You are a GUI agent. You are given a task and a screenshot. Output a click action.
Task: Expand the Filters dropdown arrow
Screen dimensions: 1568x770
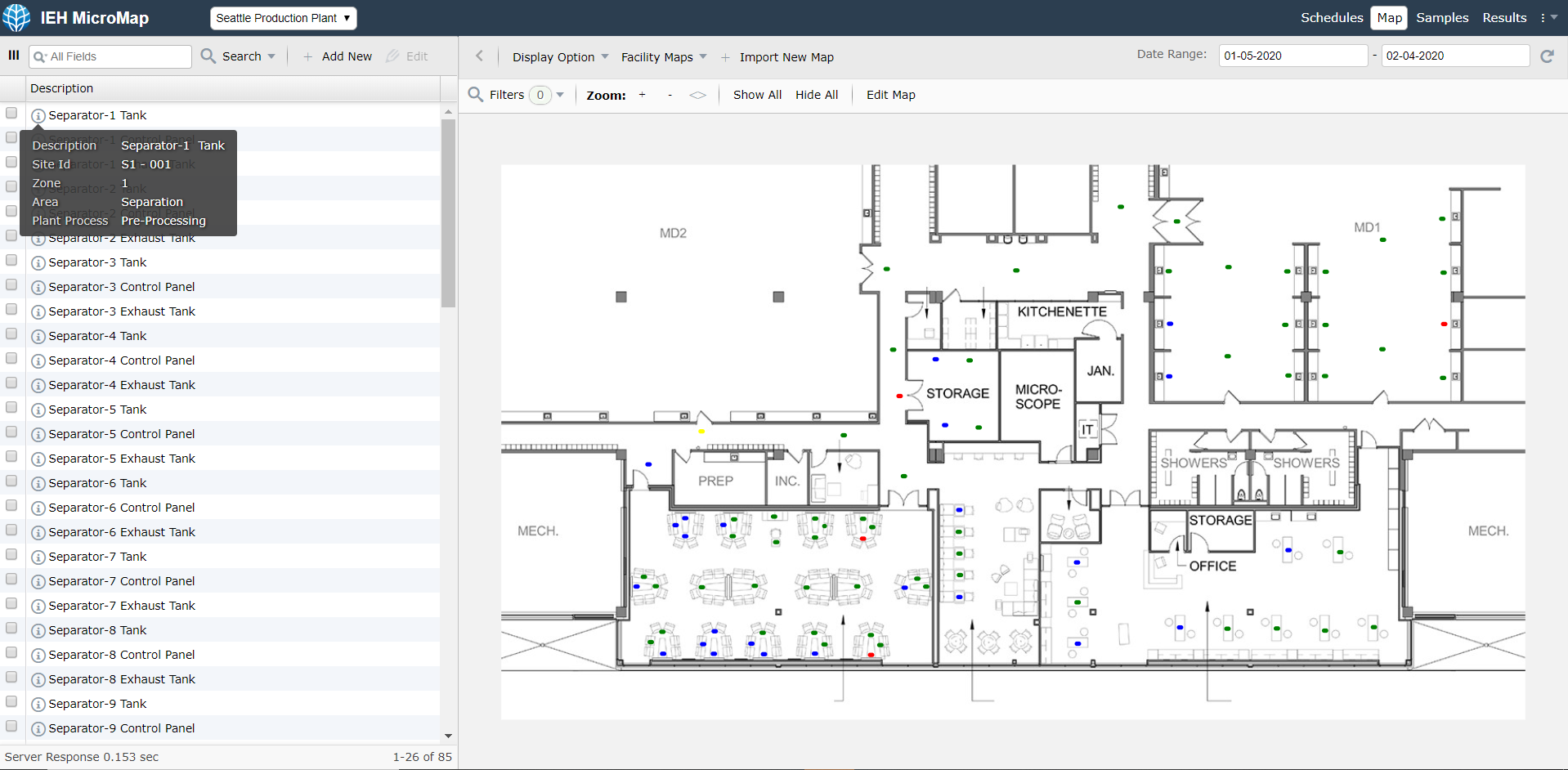click(560, 95)
